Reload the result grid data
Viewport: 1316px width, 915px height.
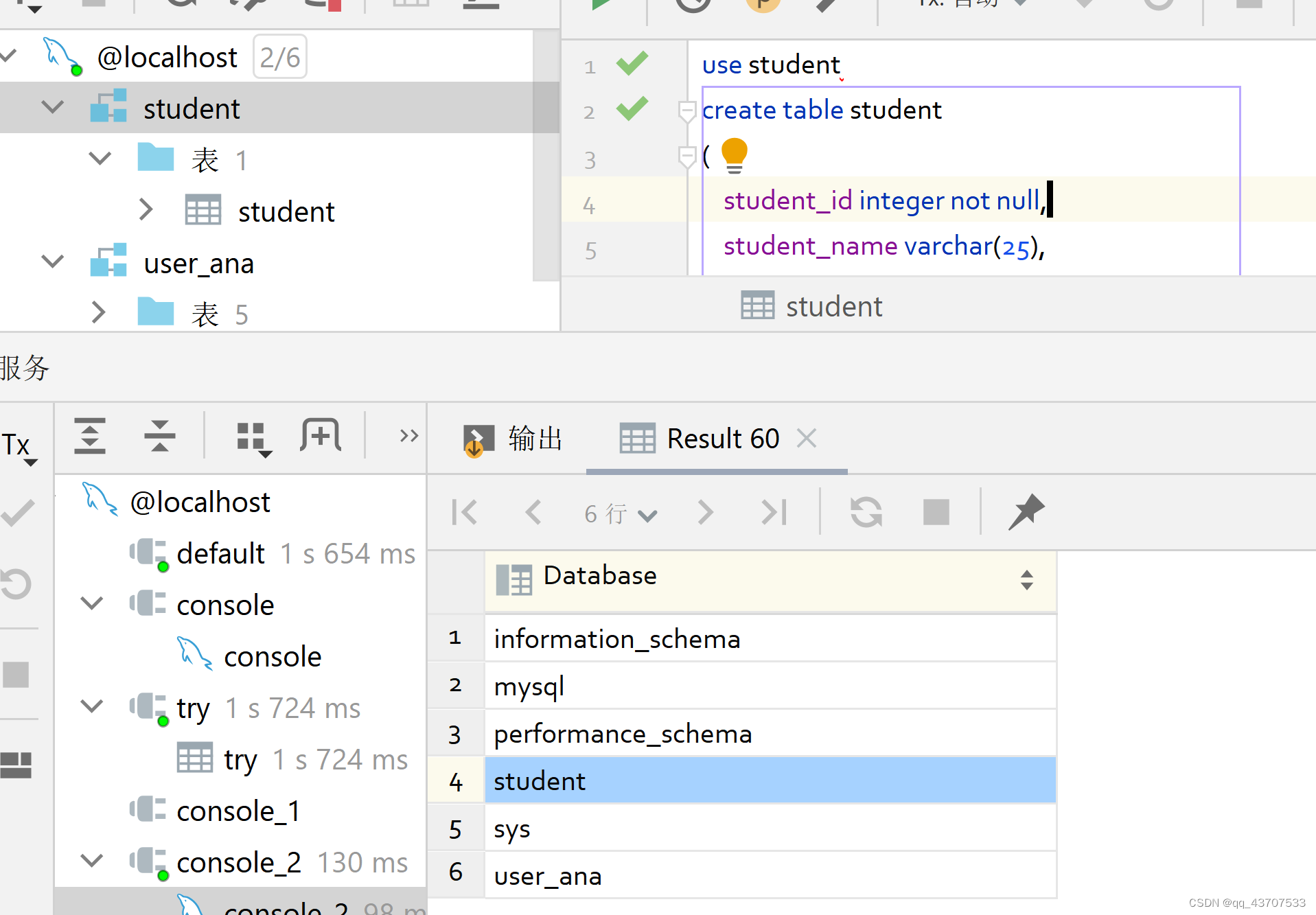[866, 512]
